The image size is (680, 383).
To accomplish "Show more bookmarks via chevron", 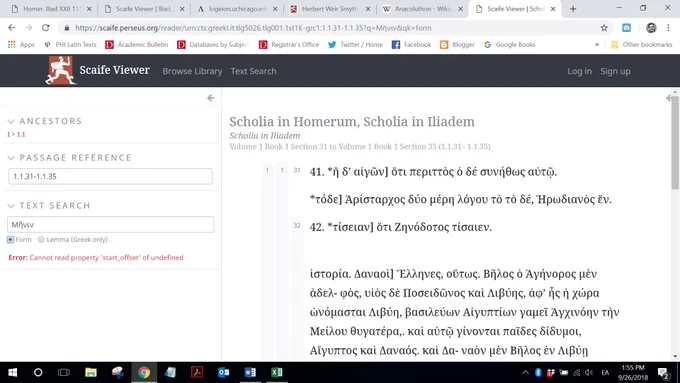I will [597, 44].
